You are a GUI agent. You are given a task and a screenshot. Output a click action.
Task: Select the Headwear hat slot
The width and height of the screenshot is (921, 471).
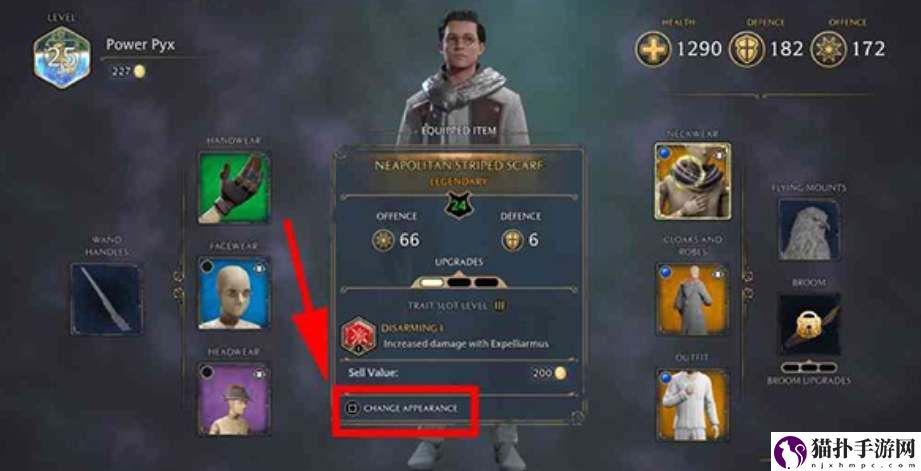234,399
